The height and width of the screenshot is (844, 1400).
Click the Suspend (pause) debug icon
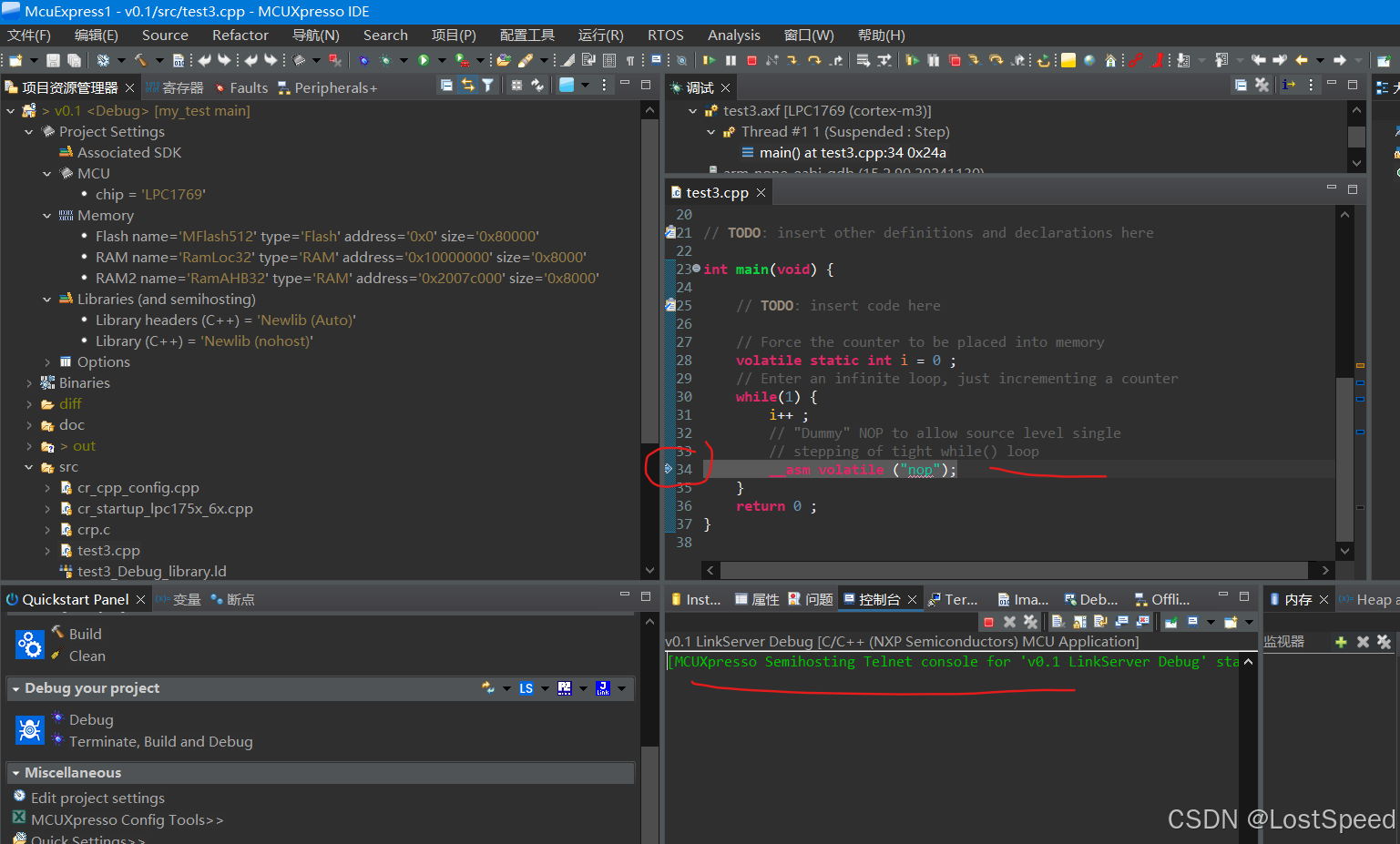731,60
